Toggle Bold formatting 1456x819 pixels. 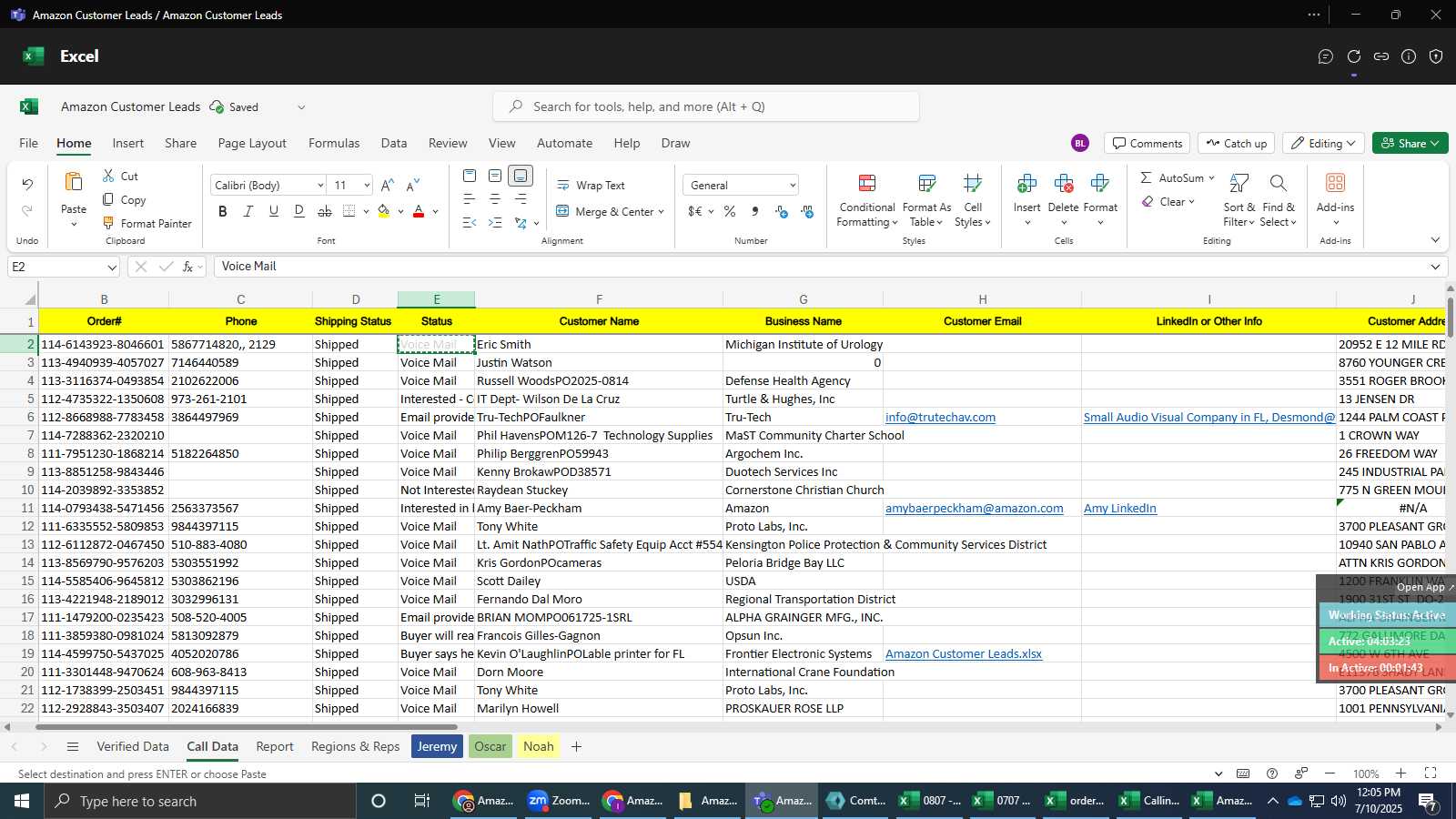click(223, 211)
